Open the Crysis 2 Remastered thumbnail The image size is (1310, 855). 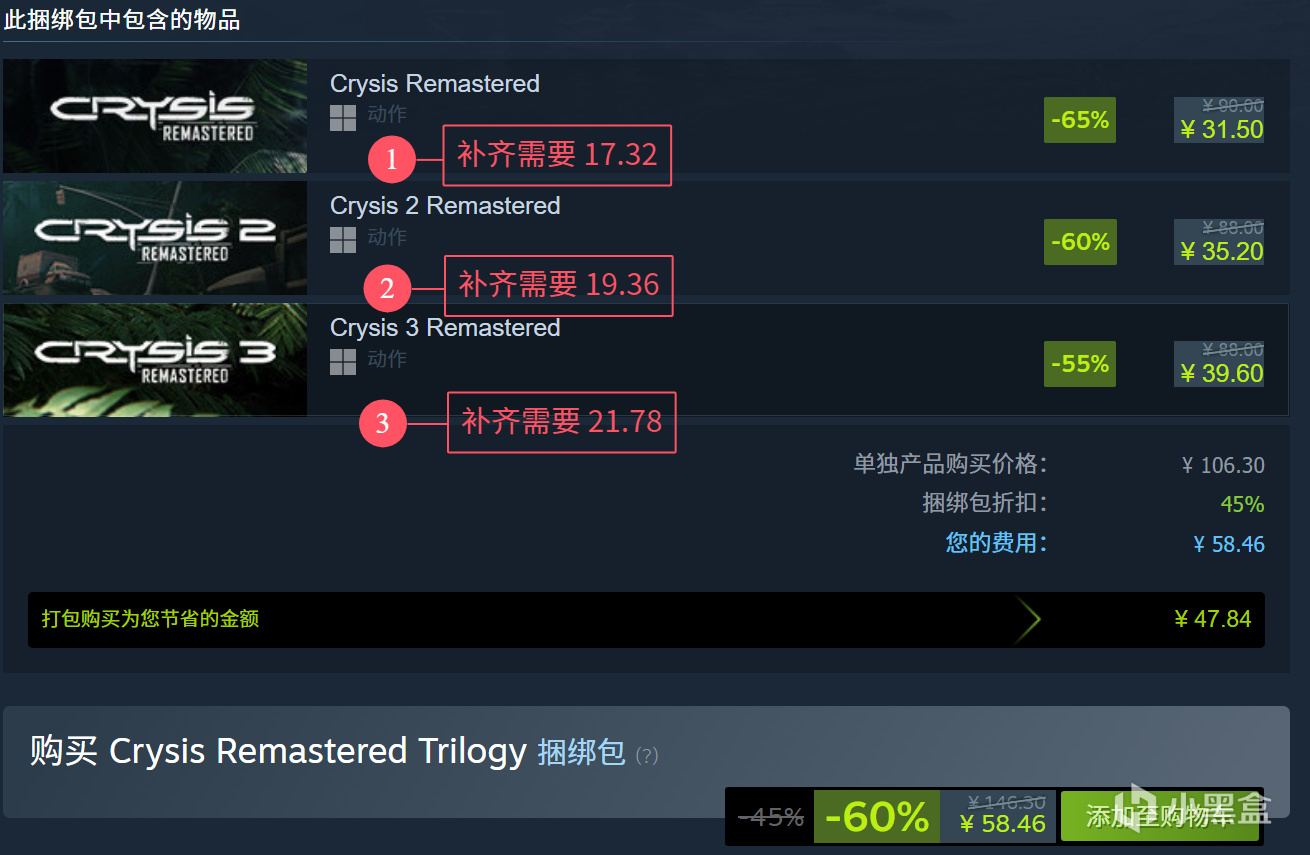(155, 238)
